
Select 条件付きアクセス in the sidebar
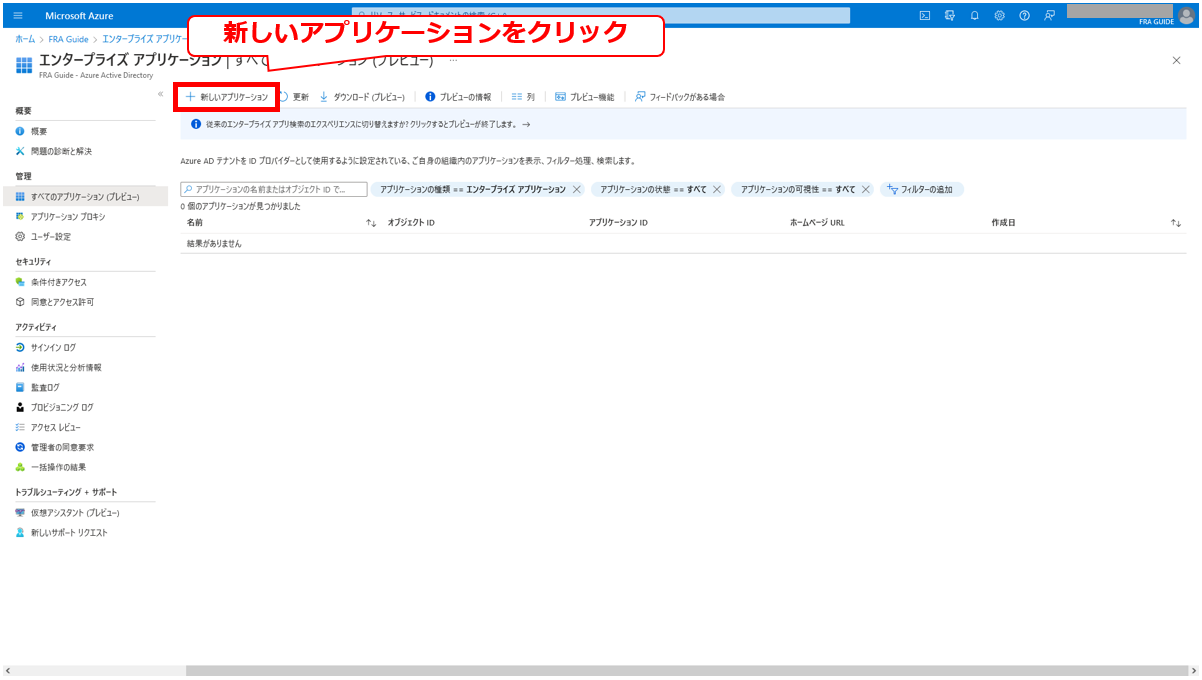(58, 282)
